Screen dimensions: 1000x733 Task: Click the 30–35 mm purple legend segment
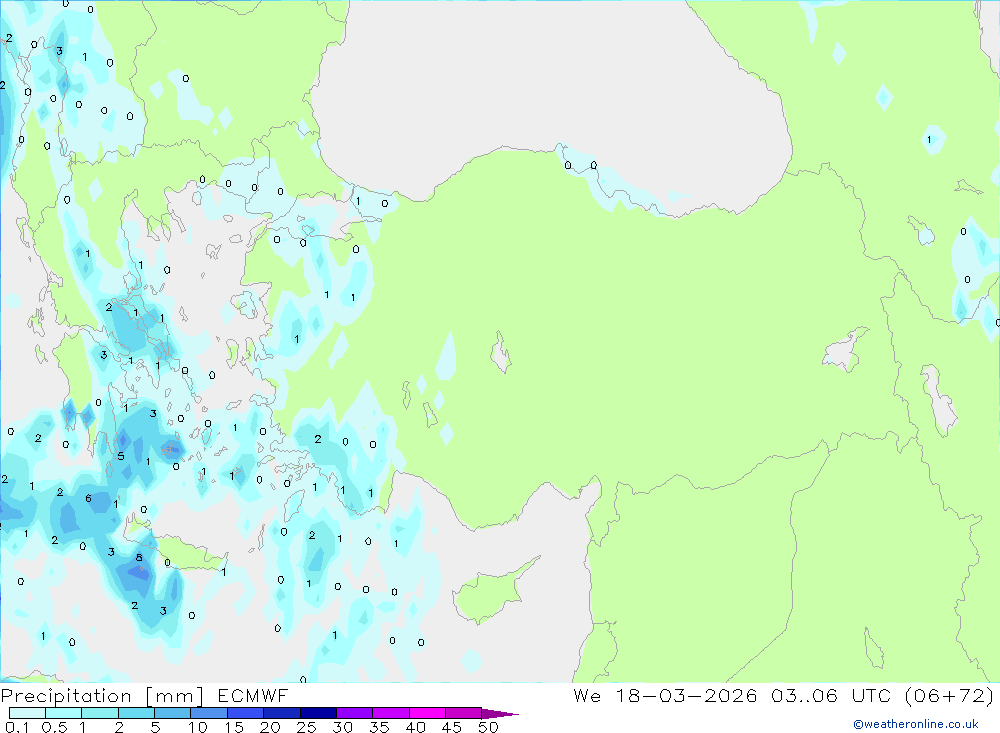click(354, 713)
